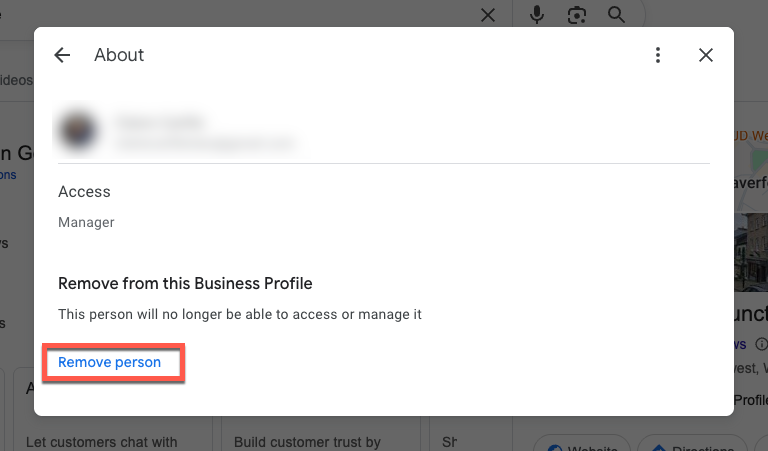Open the three-dot more options menu
The width and height of the screenshot is (768, 451).
pos(657,56)
